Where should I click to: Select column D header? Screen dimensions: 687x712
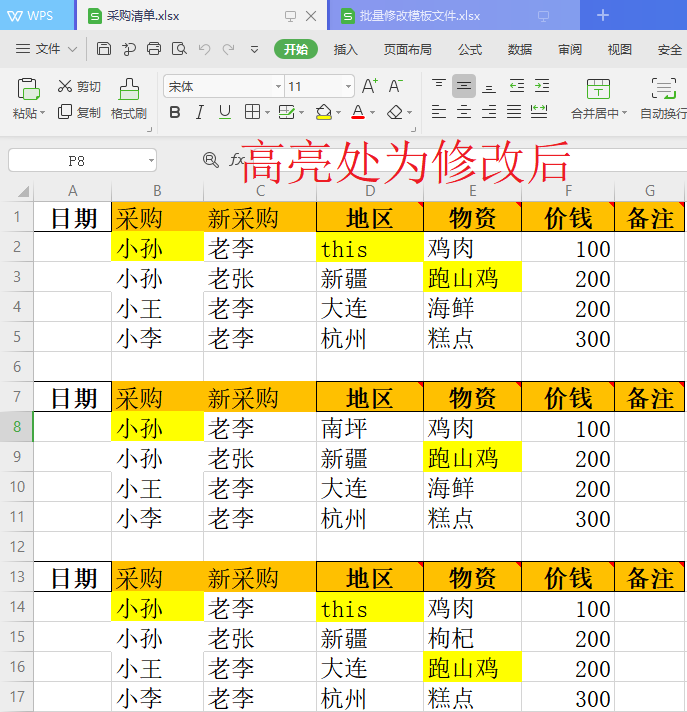370,191
